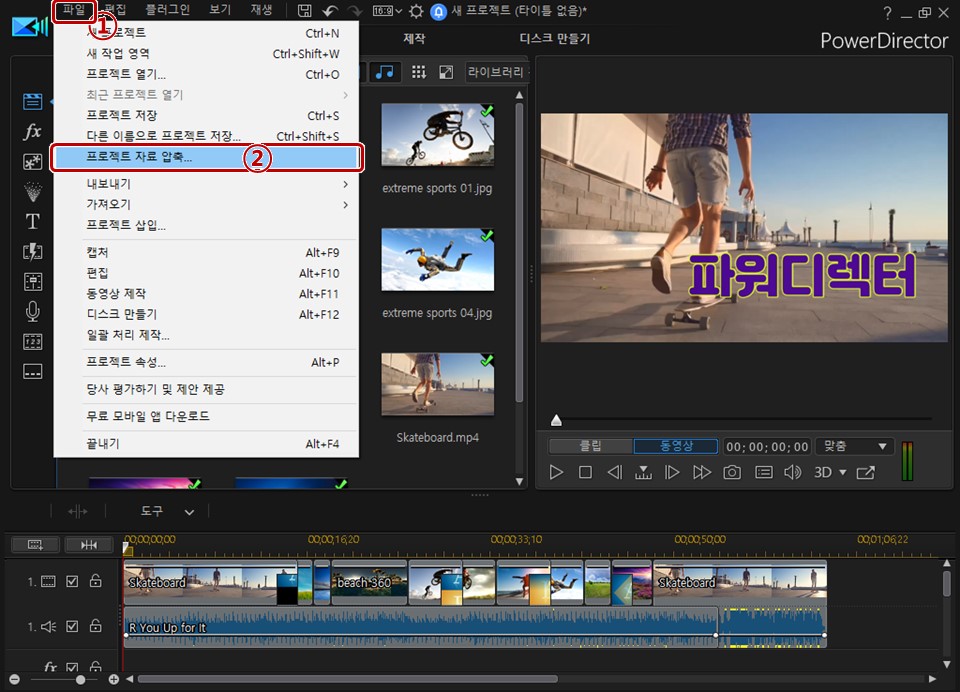Open the View menu
Screen dimensions: 960x692
220,10
